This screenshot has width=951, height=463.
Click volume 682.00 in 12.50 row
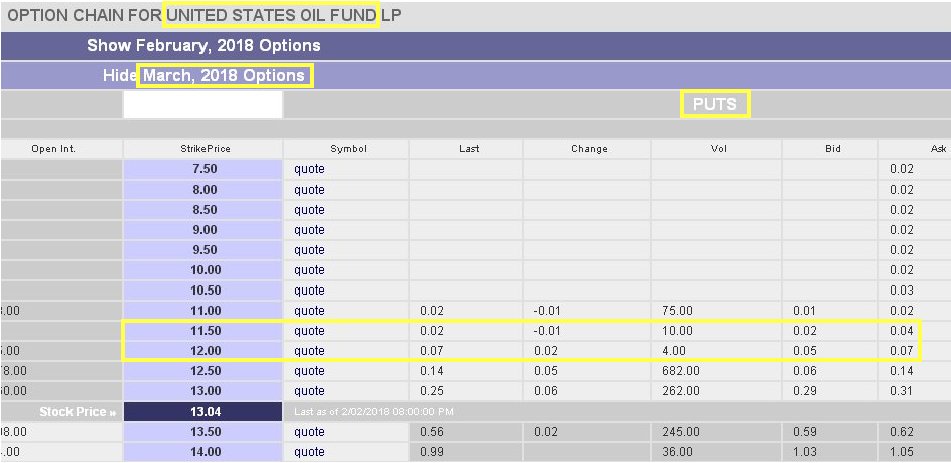[x=683, y=371]
